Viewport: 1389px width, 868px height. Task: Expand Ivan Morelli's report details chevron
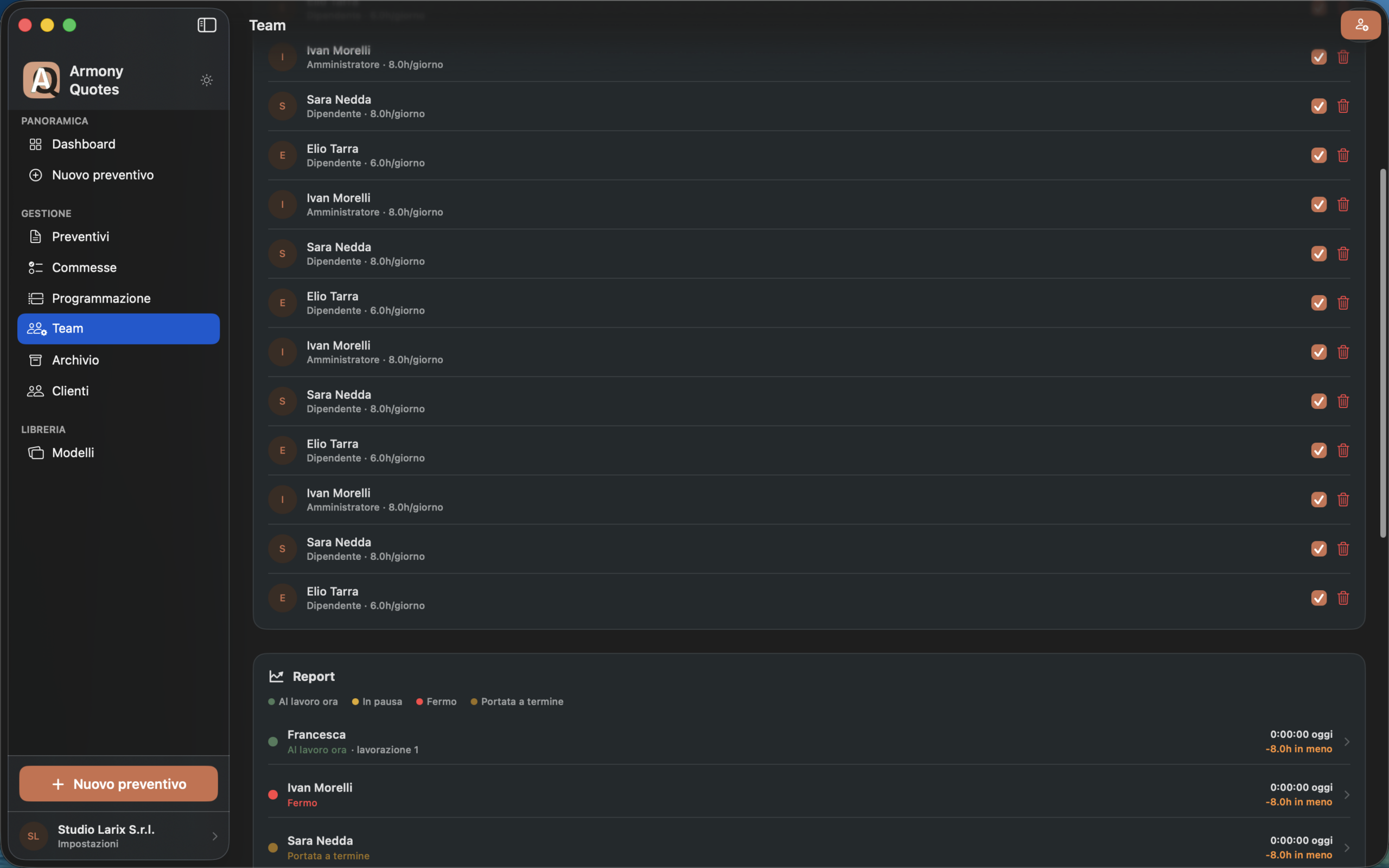[x=1347, y=795]
